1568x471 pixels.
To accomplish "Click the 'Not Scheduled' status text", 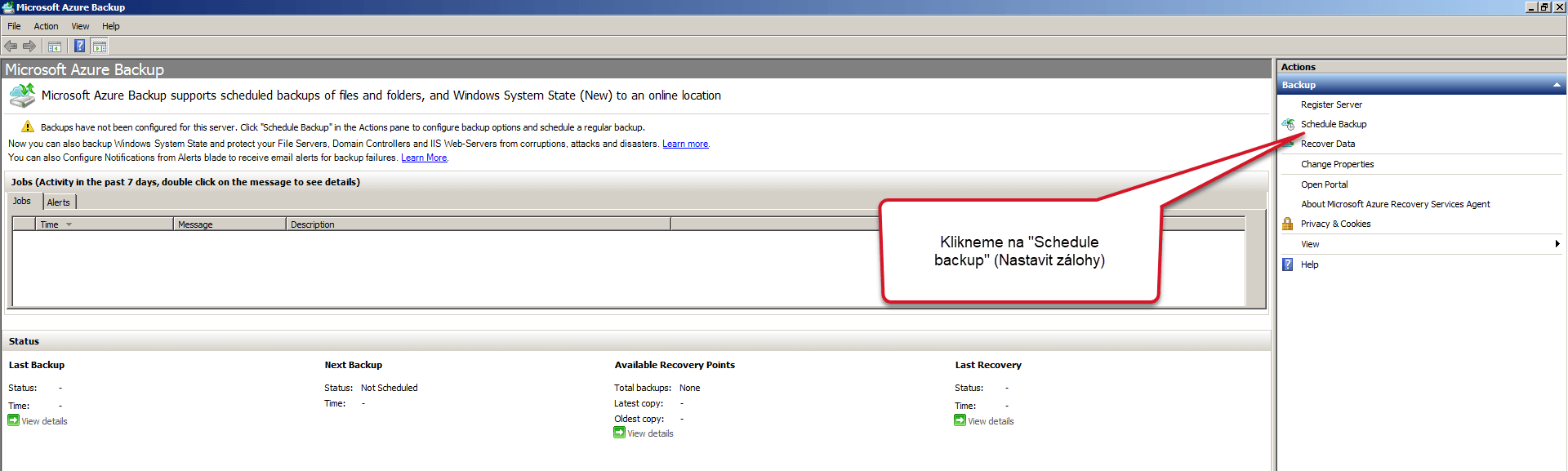I will coord(390,388).
